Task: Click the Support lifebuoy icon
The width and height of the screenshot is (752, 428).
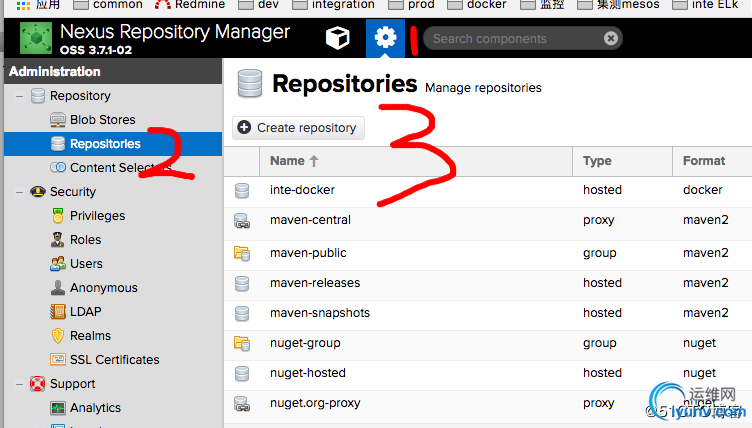Action: (x=37, y=384)
